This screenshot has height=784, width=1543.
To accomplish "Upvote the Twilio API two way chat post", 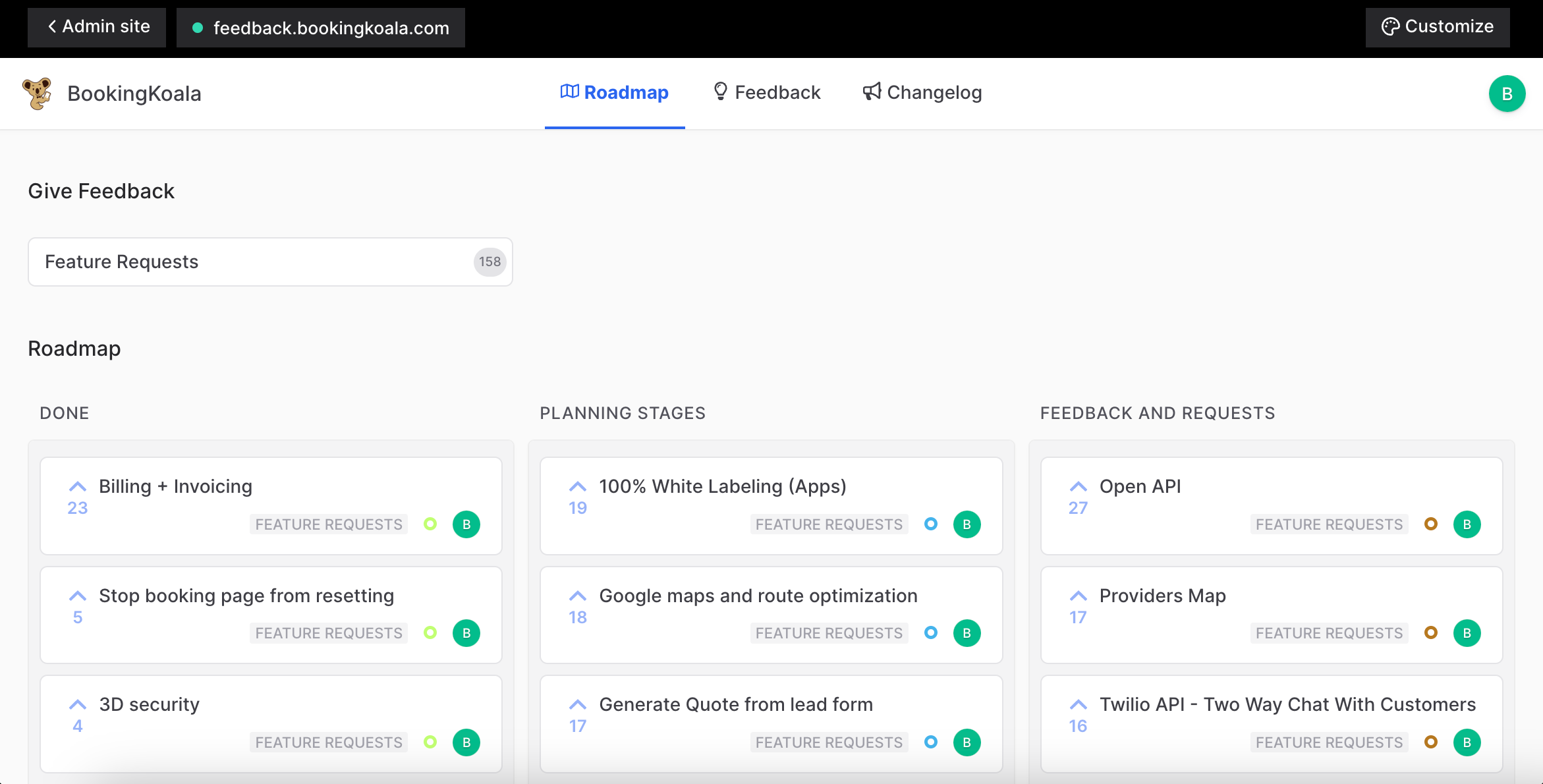I will [x=1078, y=706].
